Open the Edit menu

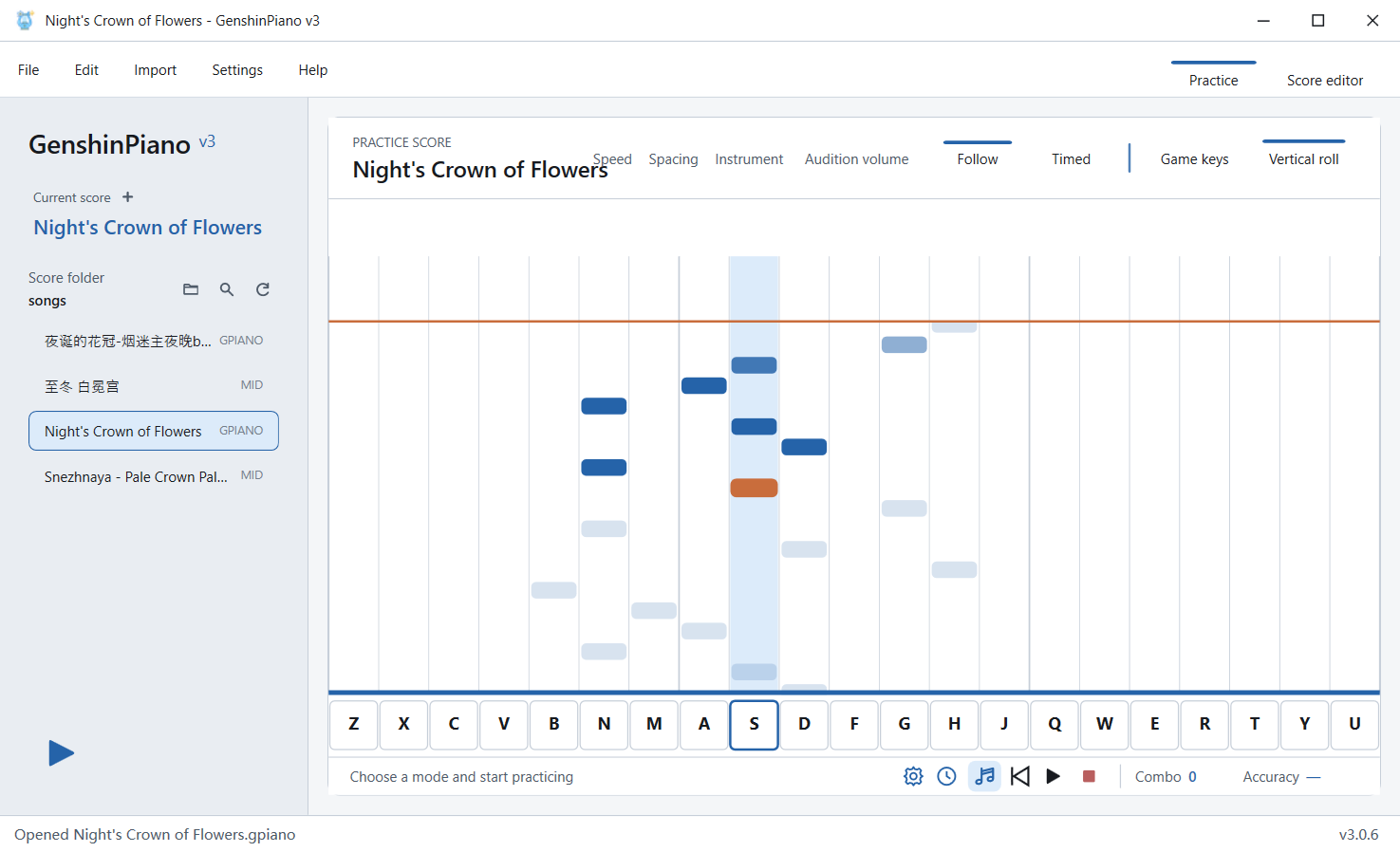pyautogui.click(x=86, y=70)
